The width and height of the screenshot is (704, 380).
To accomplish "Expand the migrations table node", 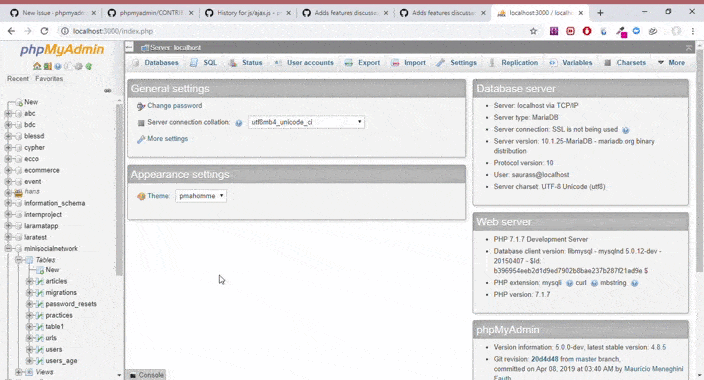I will [29, 293].
